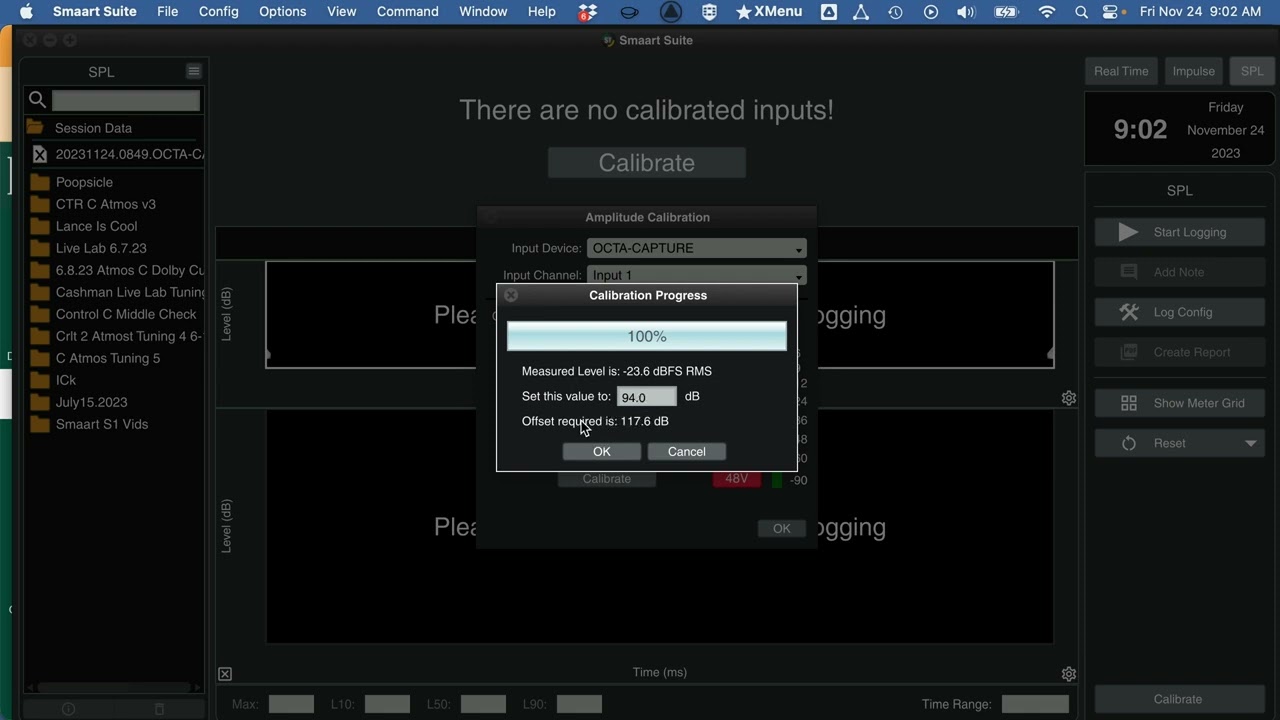The image size is (1280, 720).
Task: Click the L50 value field
Action: point(483,704)
